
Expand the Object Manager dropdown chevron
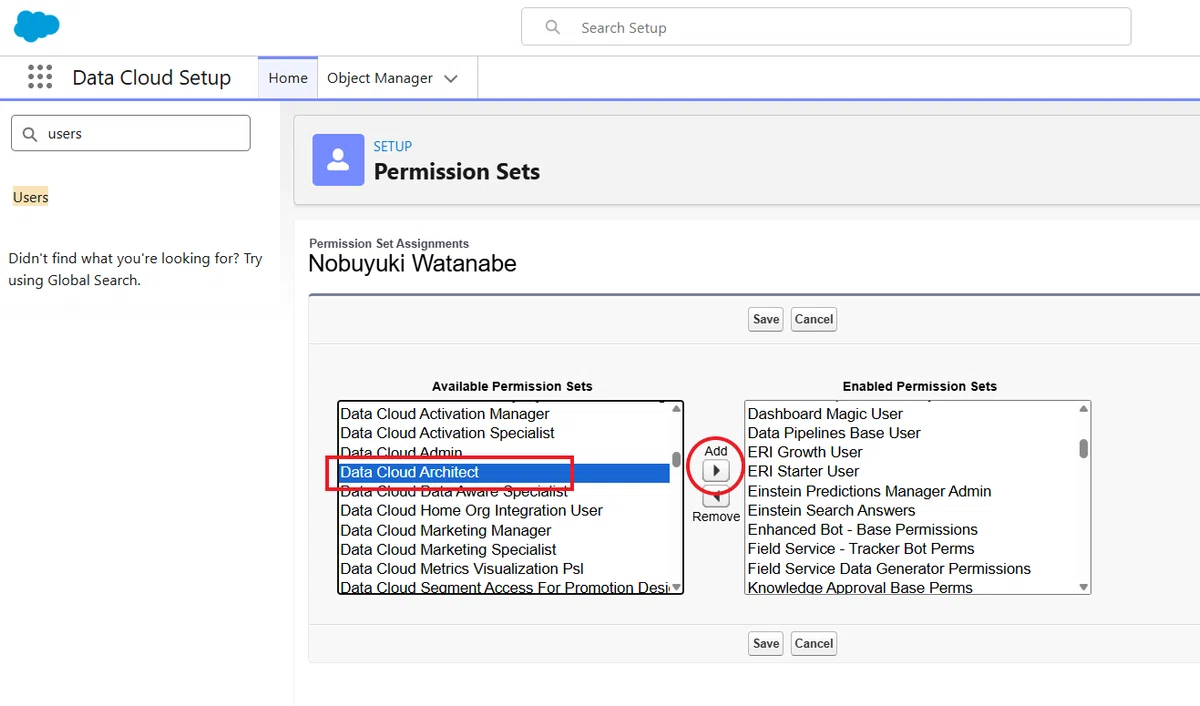[x=451, y=78]
